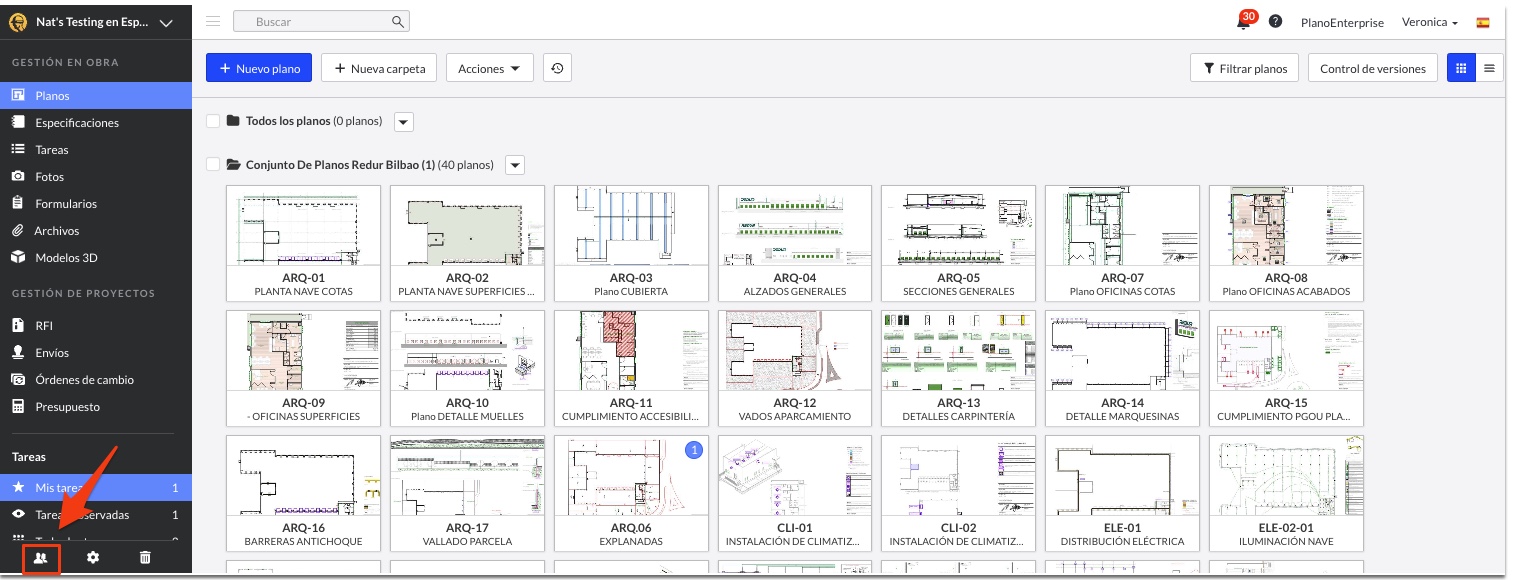The height and width of the screenshot is (580, 1513).
Task: Open the CLI-02 plan thumbnail
Action: pyautogui.click(x=958, y=492)
